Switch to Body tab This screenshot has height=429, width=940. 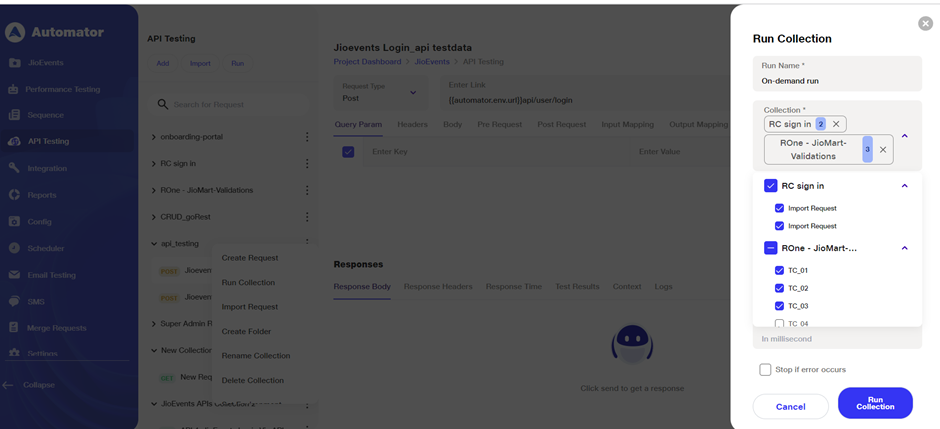click(x=453, y=125)
